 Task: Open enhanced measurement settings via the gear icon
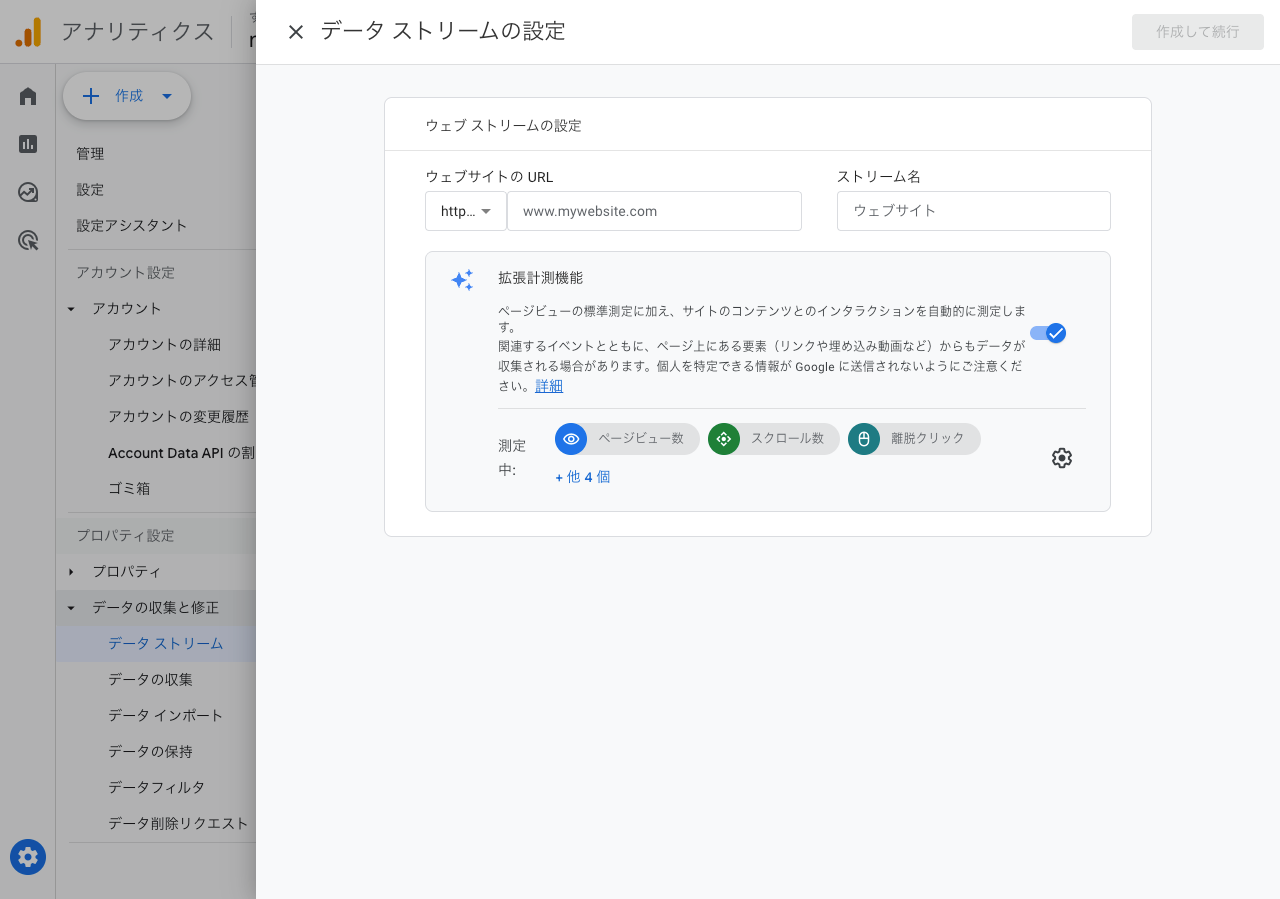(x=1061, y=458)
